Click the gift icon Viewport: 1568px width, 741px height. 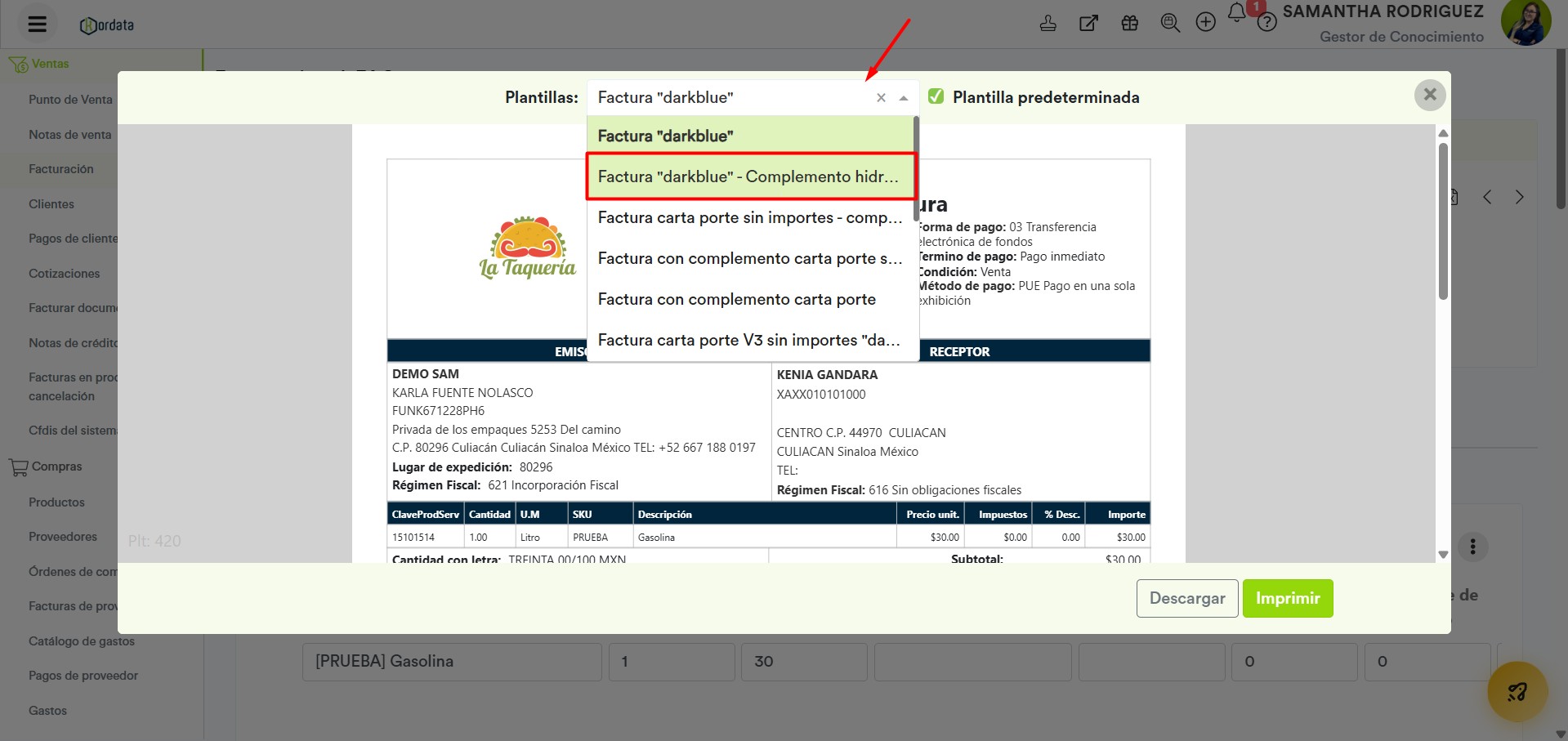tap(1129, 24)
